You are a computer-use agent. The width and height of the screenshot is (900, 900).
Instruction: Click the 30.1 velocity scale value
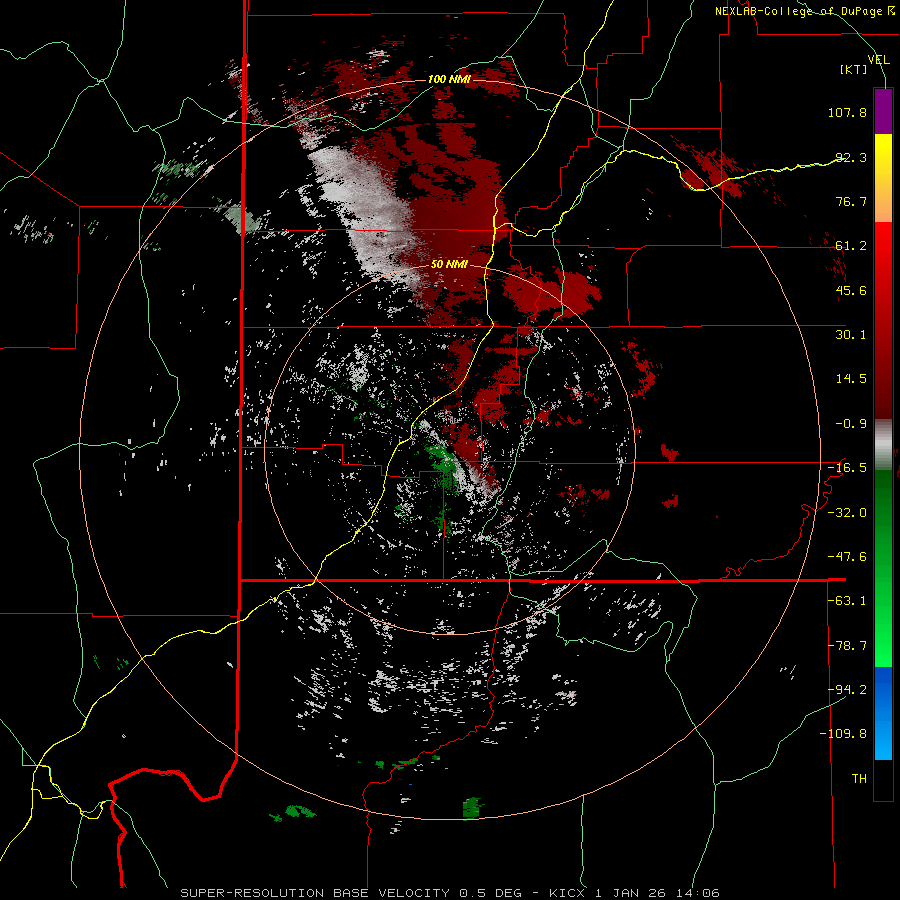pyautogui.click(x=851, y=335)
